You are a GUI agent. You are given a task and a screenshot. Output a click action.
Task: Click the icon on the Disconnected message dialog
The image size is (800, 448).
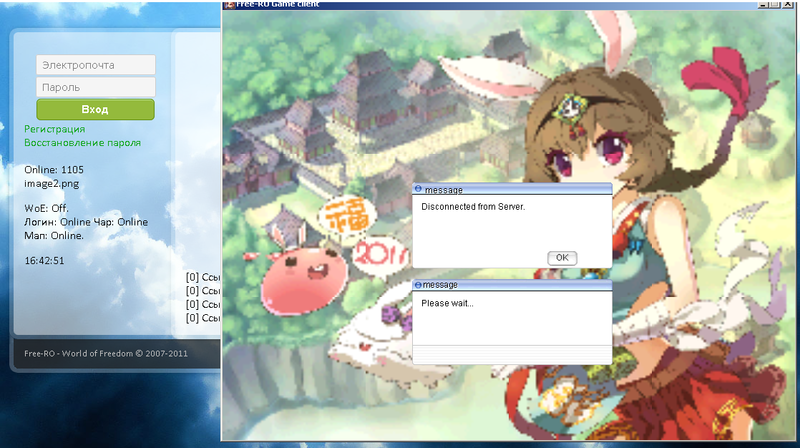click(x=418, y=189)
